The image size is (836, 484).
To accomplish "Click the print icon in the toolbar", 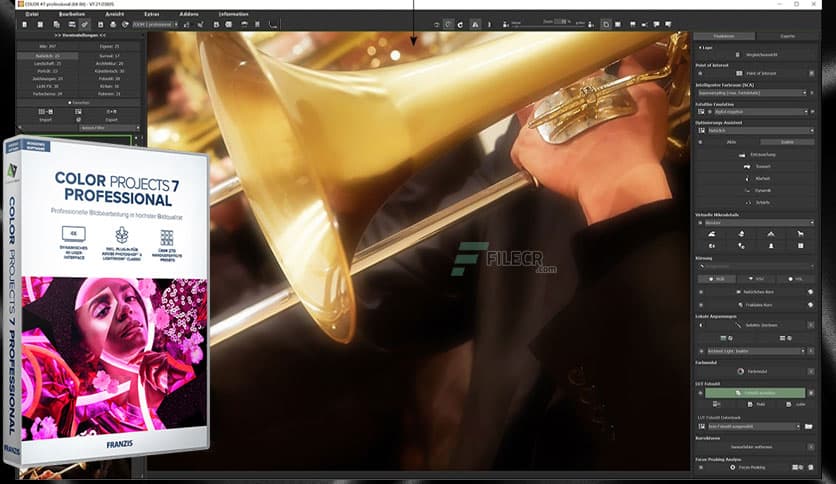I will [113, 25].
